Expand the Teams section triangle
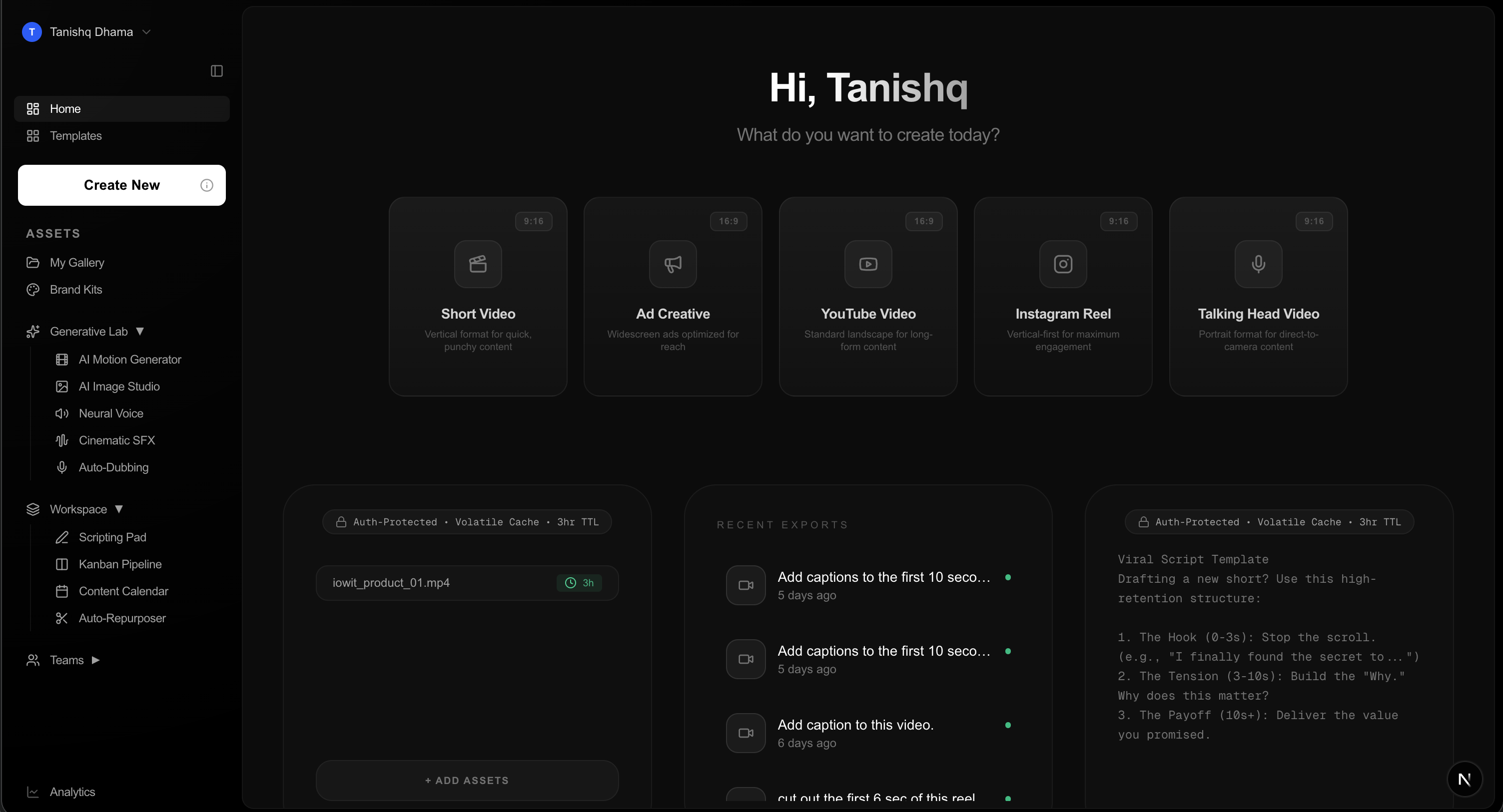Screen dimensions: 1503x812 [96, 660]
